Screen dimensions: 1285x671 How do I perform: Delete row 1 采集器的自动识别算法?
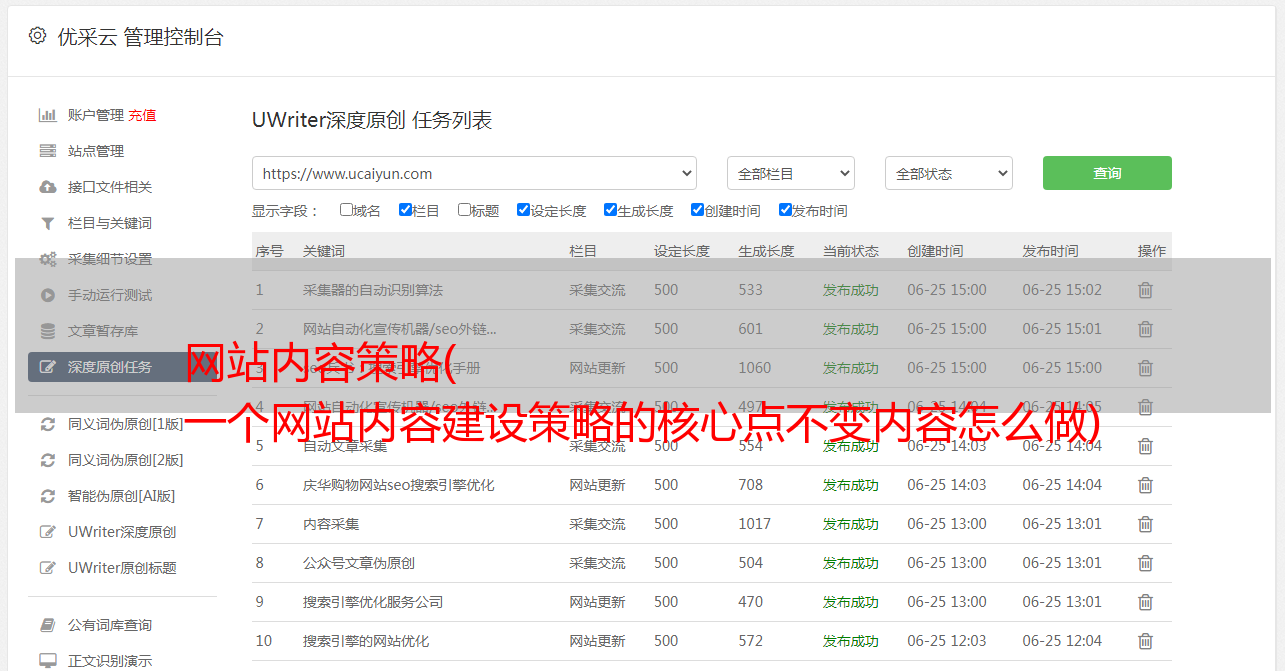pyautogui.click(x=1145, y=290)
